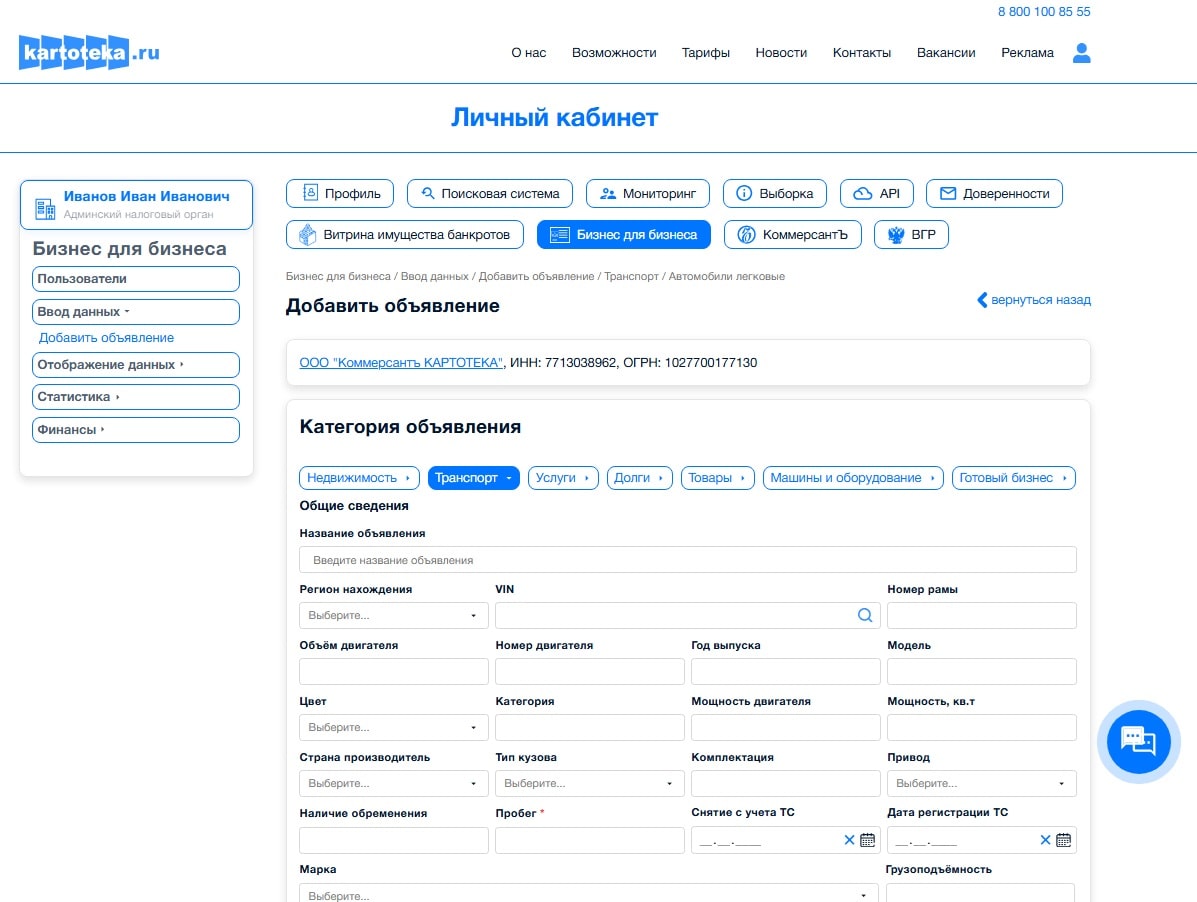The image size is (1197, 902).
Task: Click the kartoteka.ru logo
Action: tap(89, 53)
